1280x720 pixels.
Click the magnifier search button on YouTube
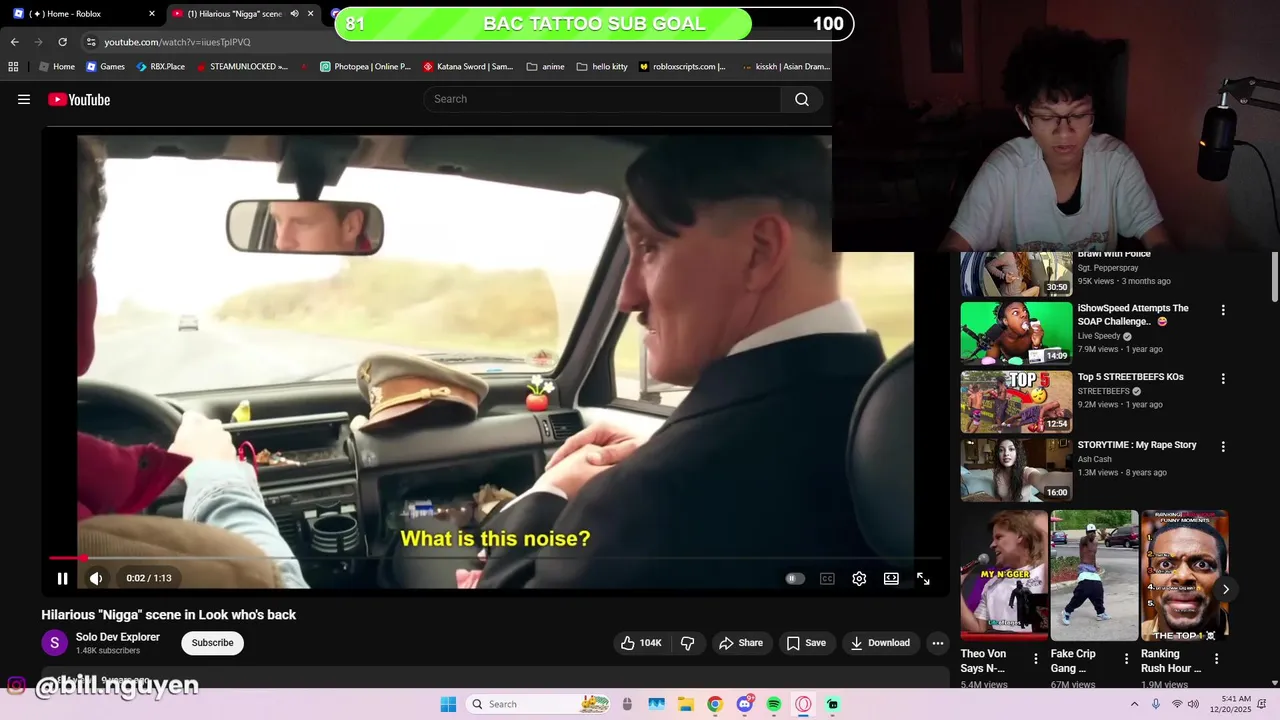(x=802, y=99)
